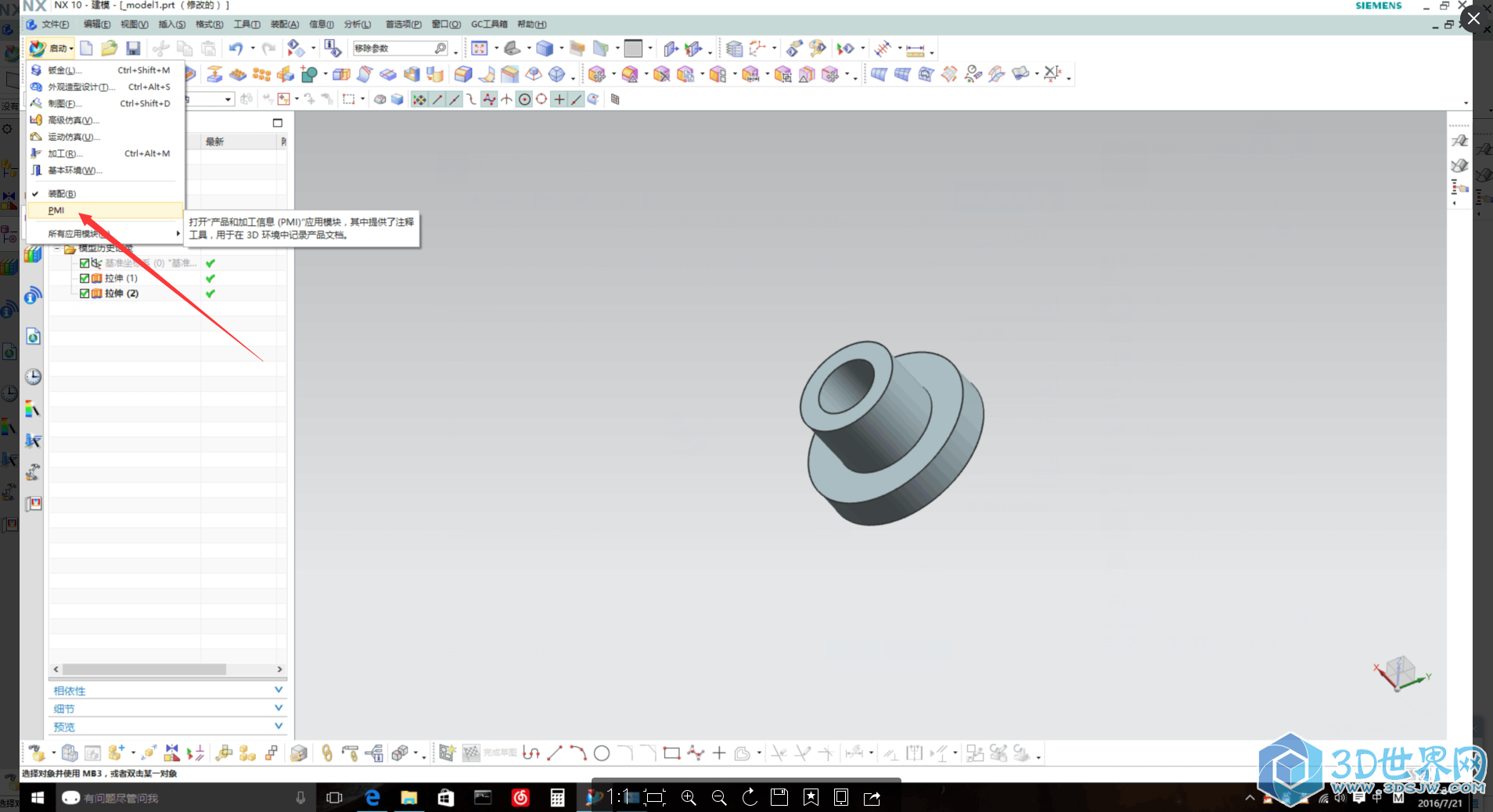
Task: Select 加工(R) manufacturing module
Action: (x=105, y=153)
